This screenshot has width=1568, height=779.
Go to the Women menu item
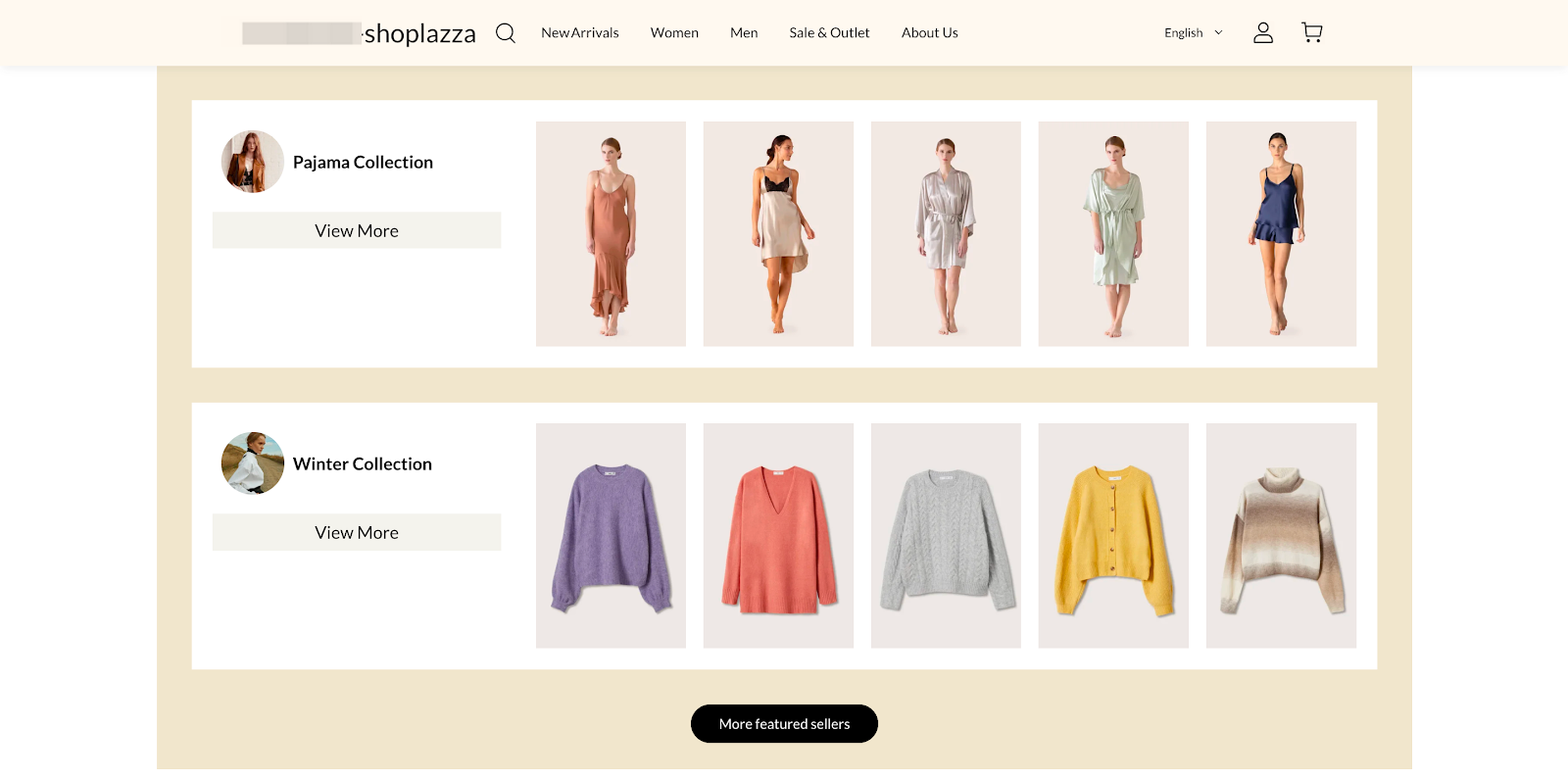coord(674,33)
